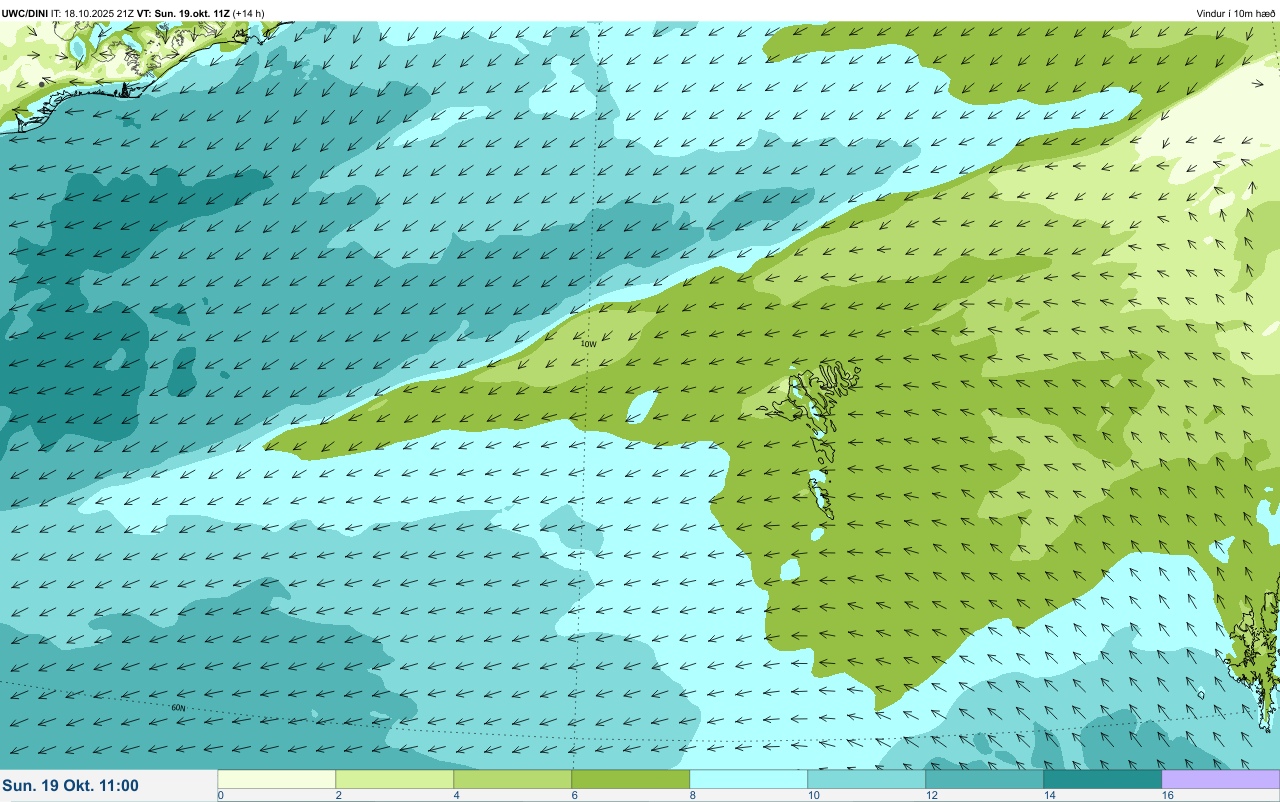The height and width of the screenshot is (802, 1280).
Task: Click the 'Sun. 19 Okt. 11:00' date label
Action: click(x=71, y=786)
